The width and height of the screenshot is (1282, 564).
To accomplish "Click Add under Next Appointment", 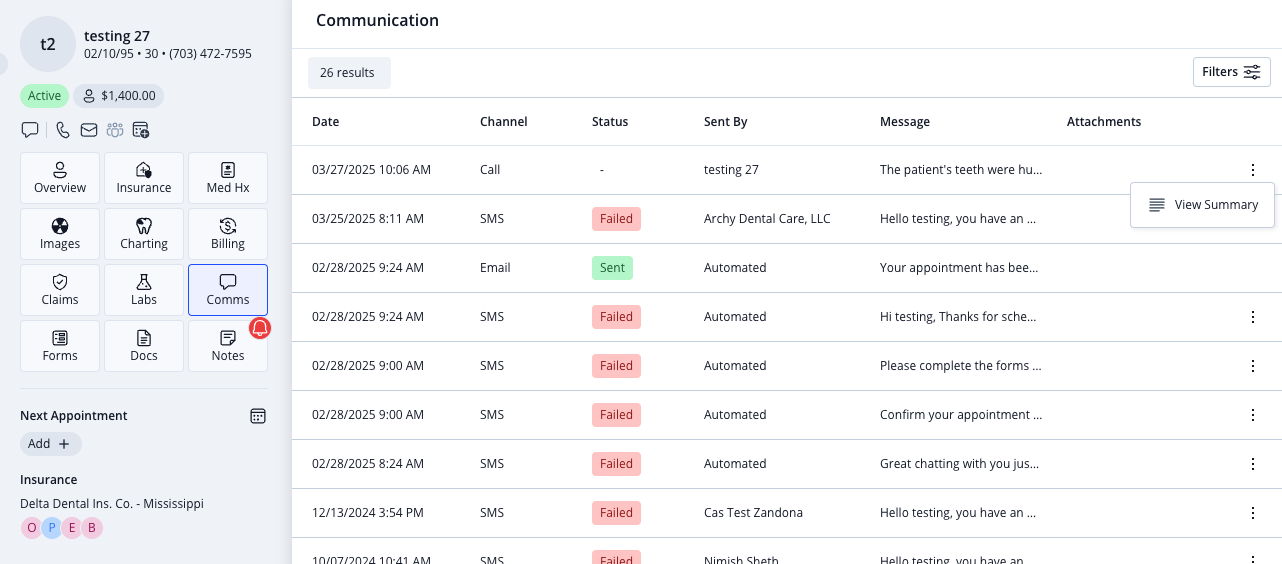I will pyautogui.click(x=51, y=444).
